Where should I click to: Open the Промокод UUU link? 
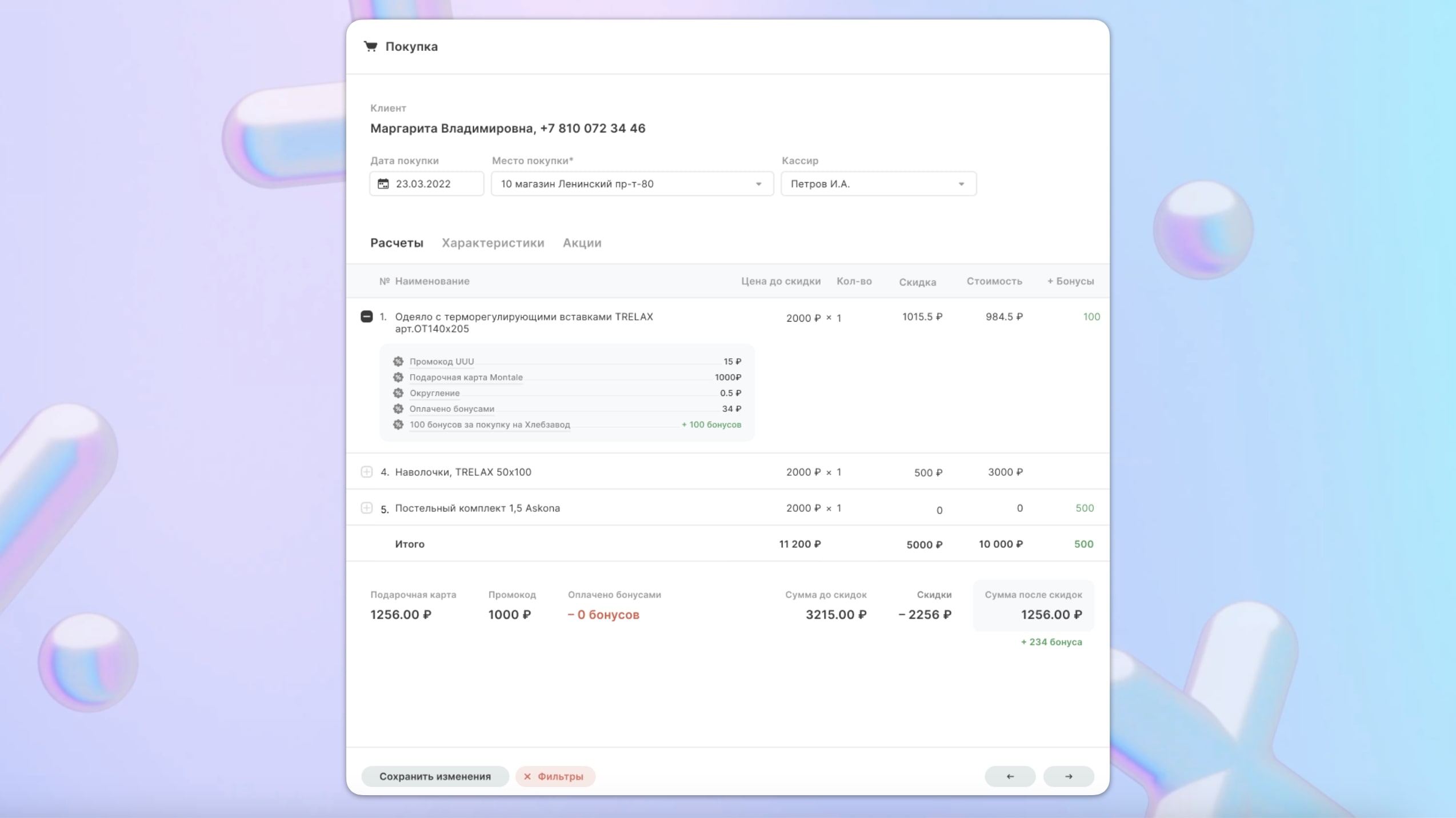coord(441,362)
